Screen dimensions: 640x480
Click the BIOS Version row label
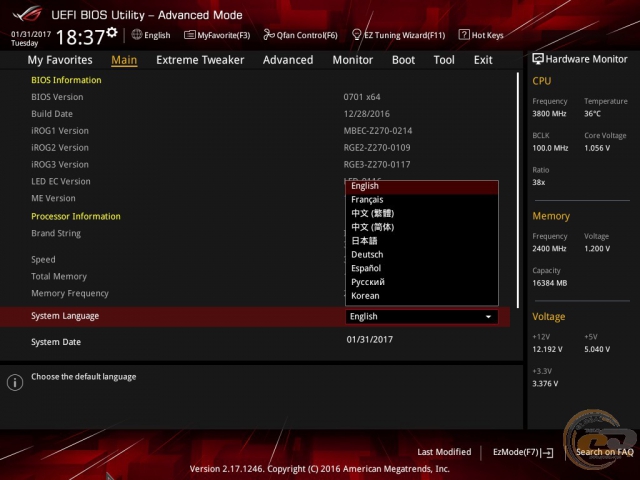(x=57, y=97)
